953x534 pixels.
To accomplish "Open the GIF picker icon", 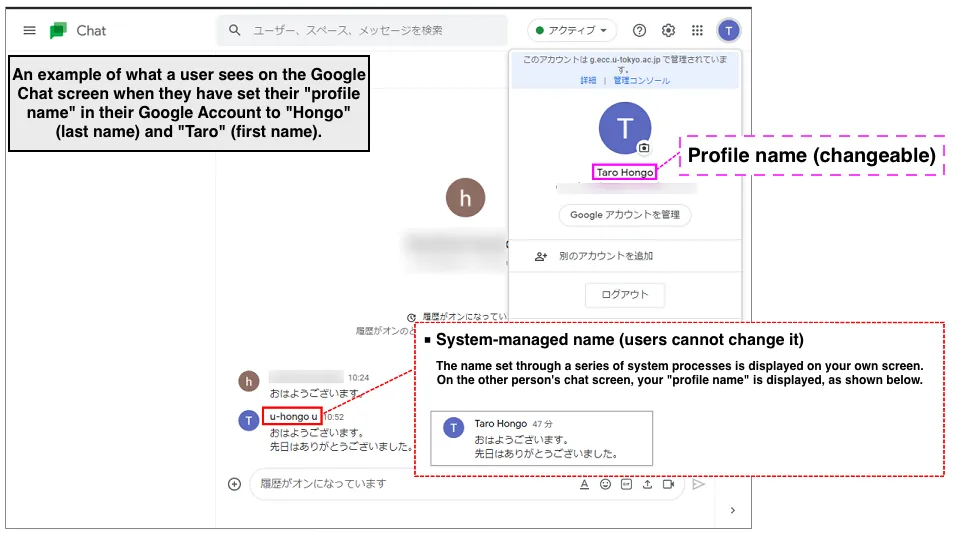I will (626, 484).
